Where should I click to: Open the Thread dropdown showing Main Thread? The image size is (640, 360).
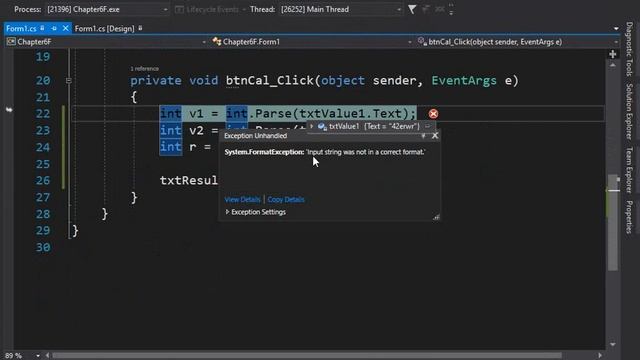[340, 9]
